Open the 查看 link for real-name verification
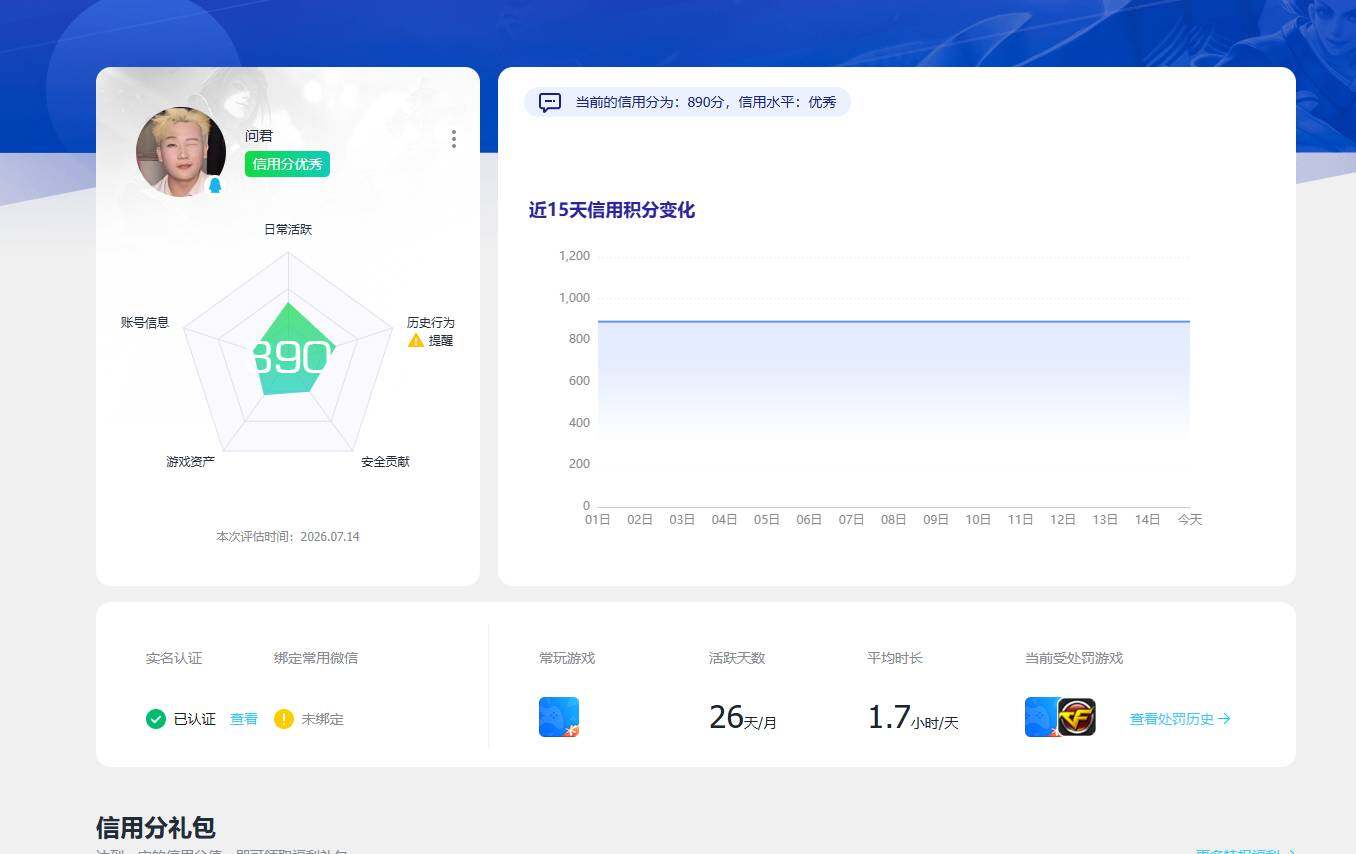 click(x=244, y=719)
